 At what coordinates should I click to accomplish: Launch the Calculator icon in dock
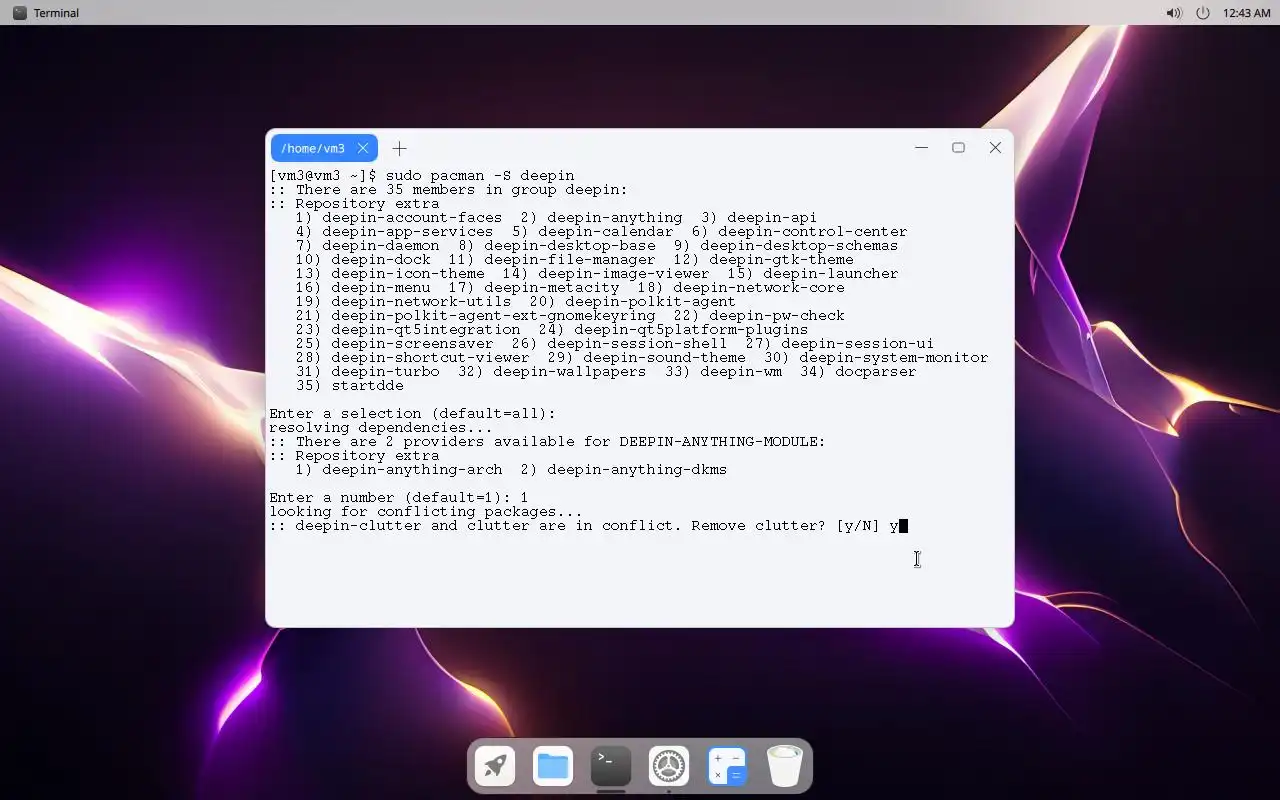[727, 767]
